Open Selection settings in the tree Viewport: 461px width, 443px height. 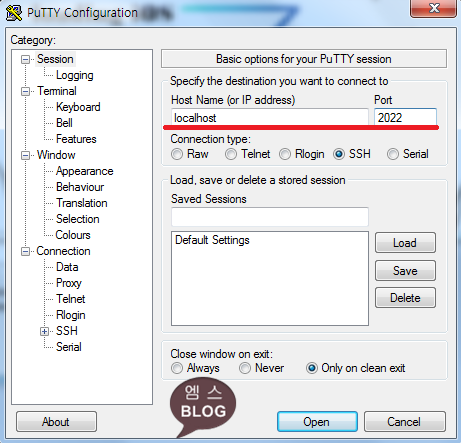(x=78, y=219)
